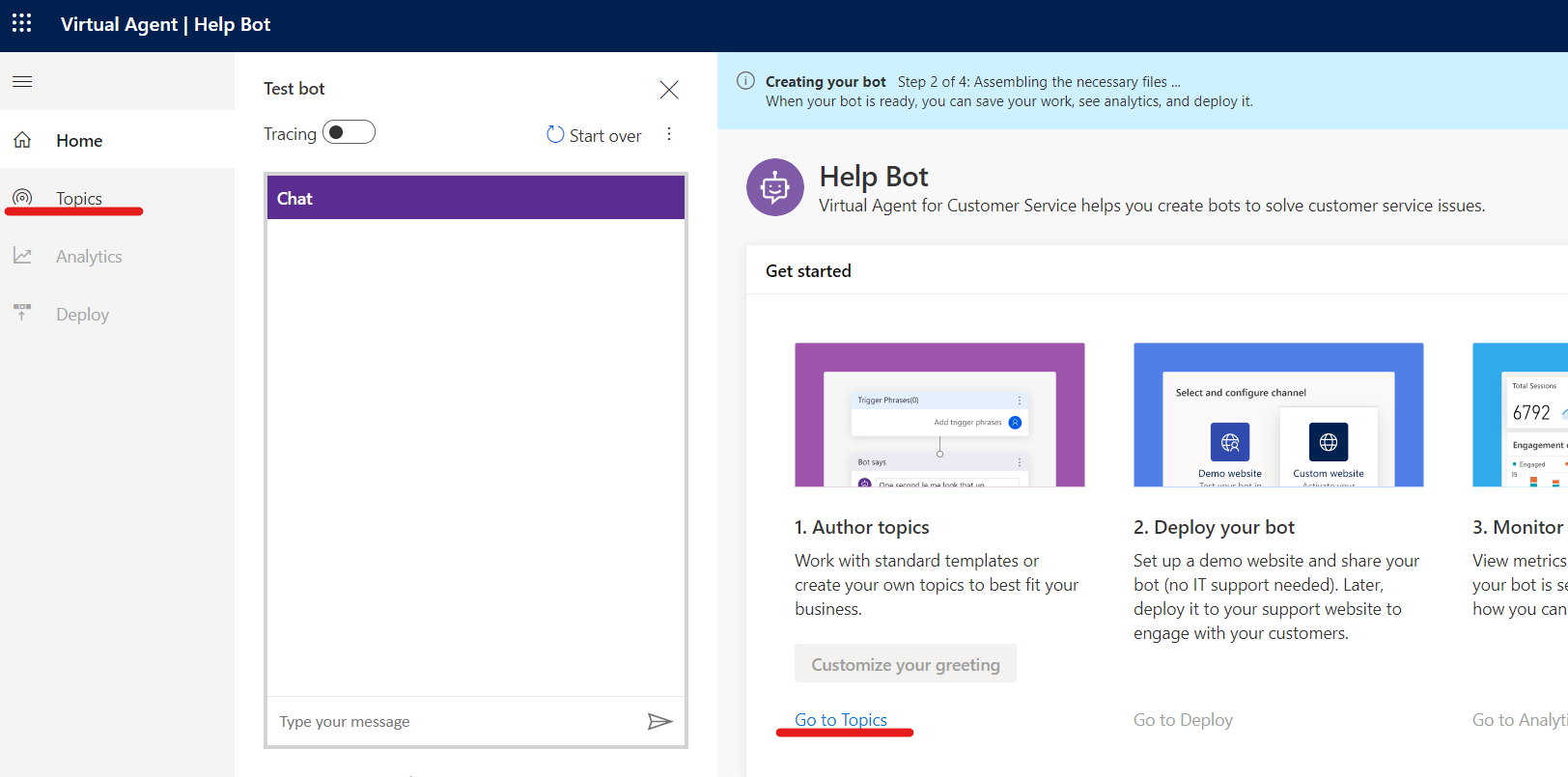Open Topics in the navigation
The image size is (1568, 777).
(117, 198)
